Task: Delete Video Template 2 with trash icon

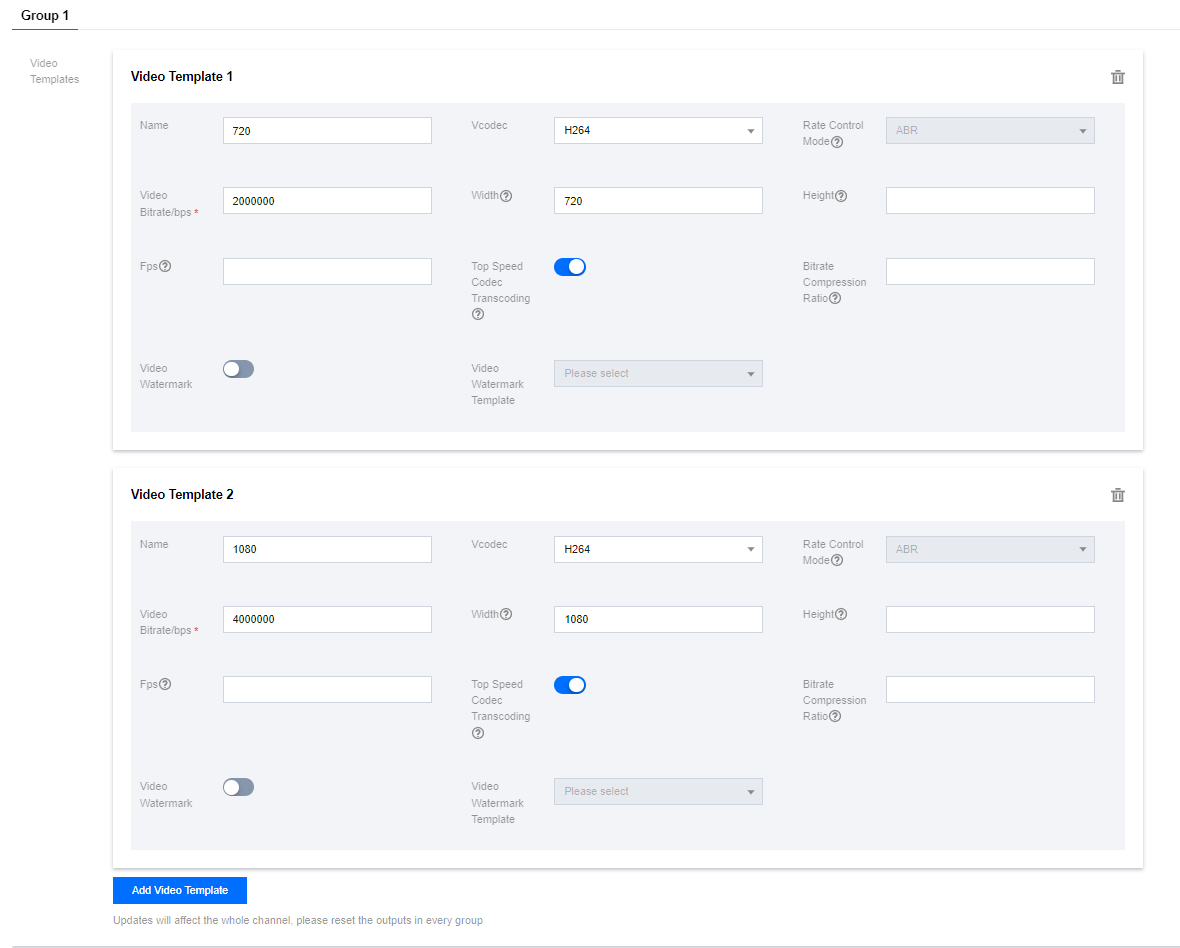Action: [1118, 495]
